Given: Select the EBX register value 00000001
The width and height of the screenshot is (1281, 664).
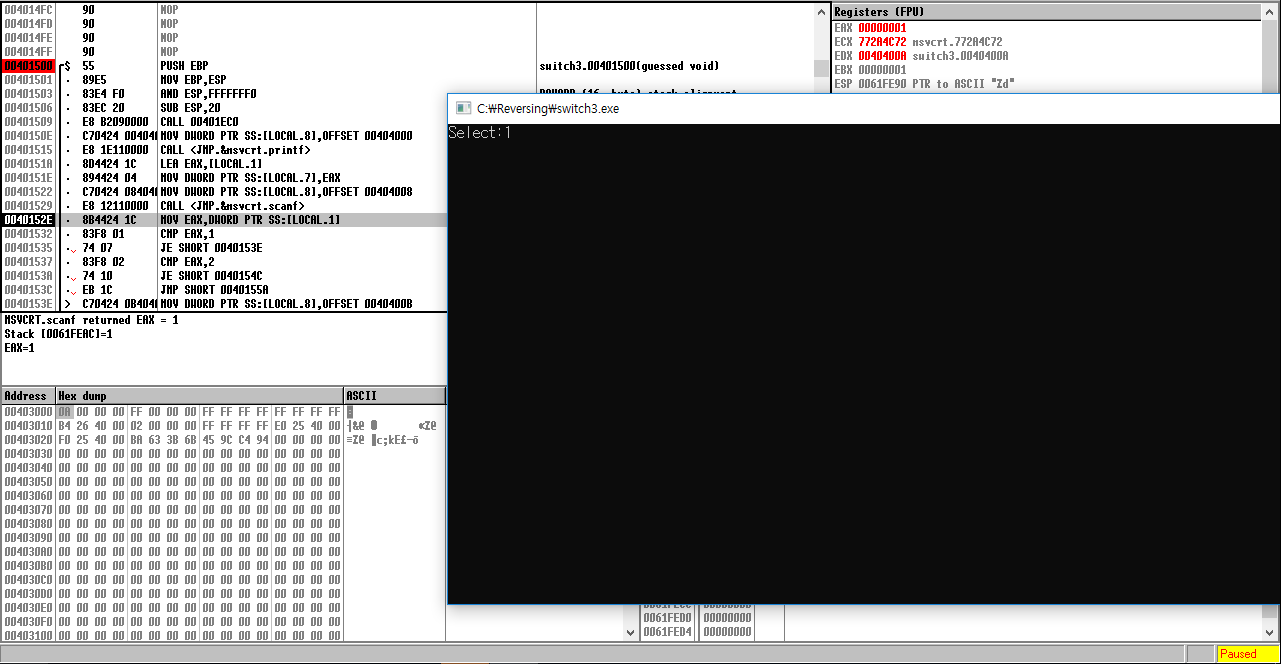Looking at the screenshot, I should click(x=882, y=70).
